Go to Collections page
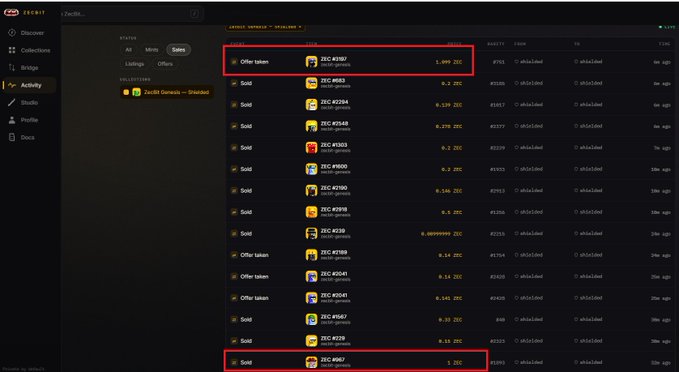 coord(36,50)
